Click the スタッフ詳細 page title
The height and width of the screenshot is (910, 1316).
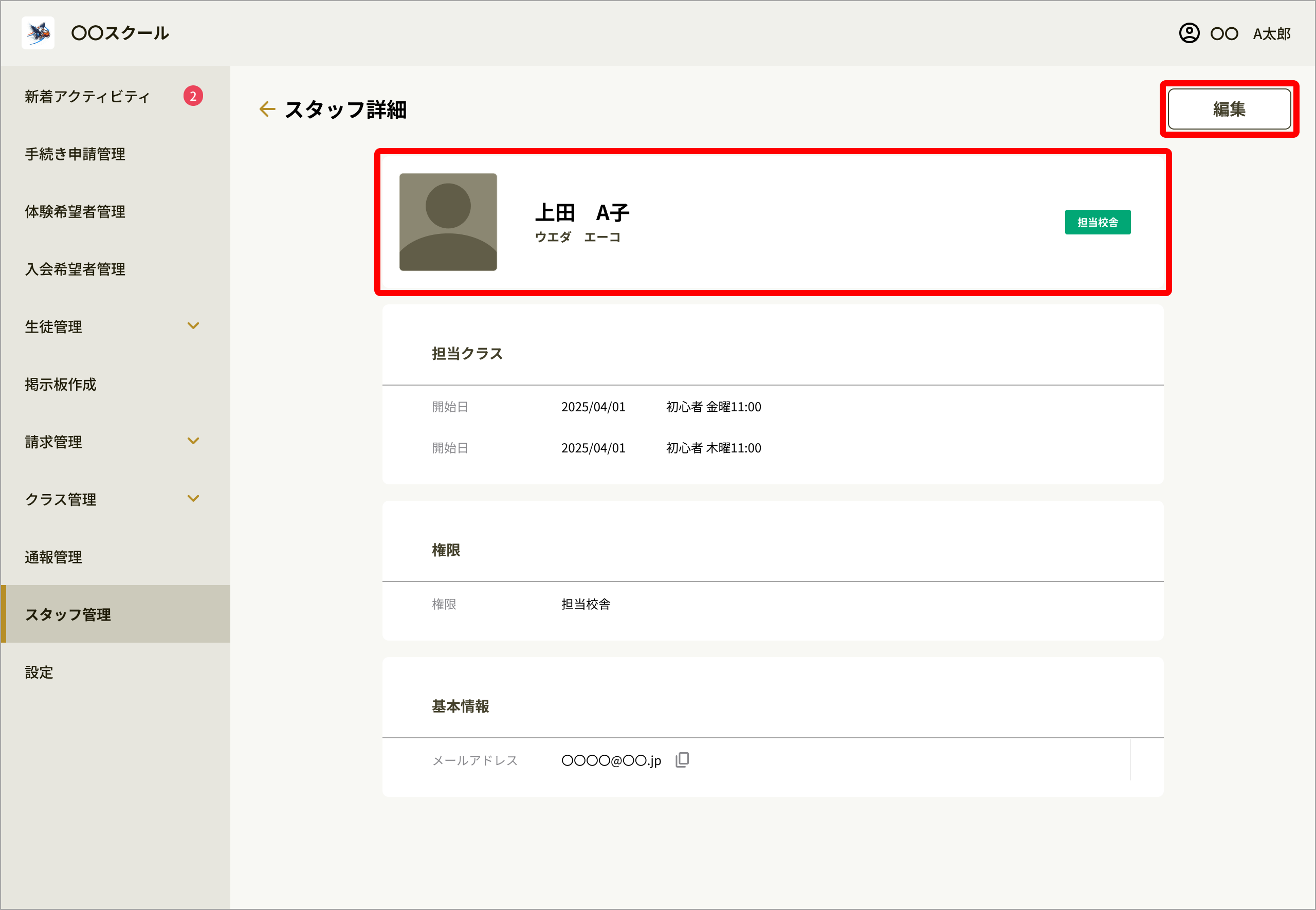tap(345, 110)
